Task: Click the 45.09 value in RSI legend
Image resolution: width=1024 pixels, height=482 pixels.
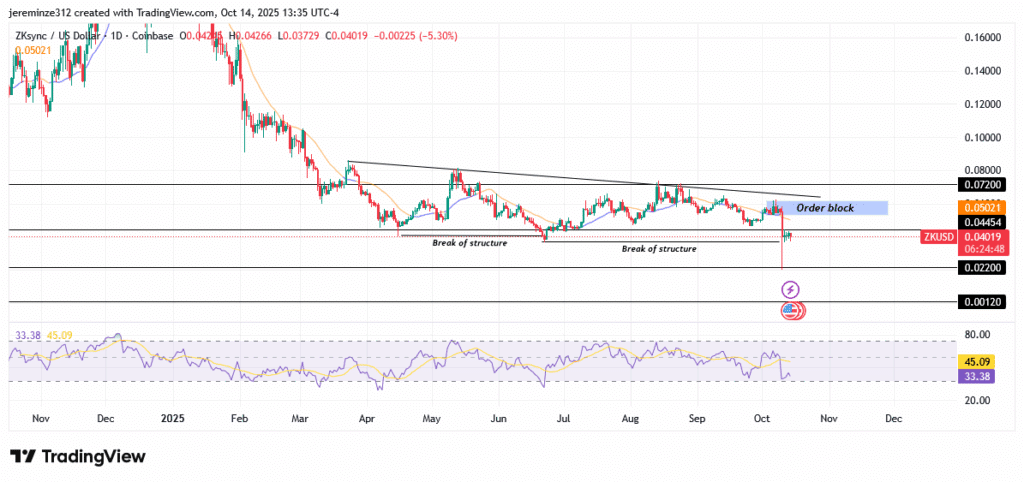Action: click(x=59, y=336)
